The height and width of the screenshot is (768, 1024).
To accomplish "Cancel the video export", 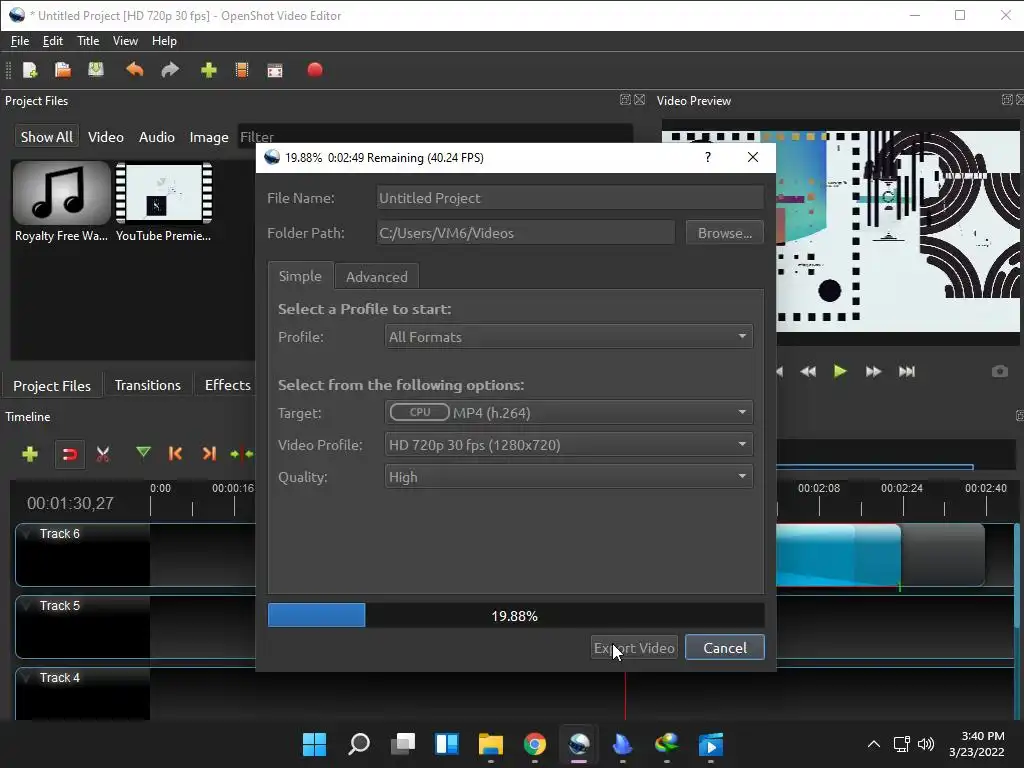I will click(x=725, y=648).
